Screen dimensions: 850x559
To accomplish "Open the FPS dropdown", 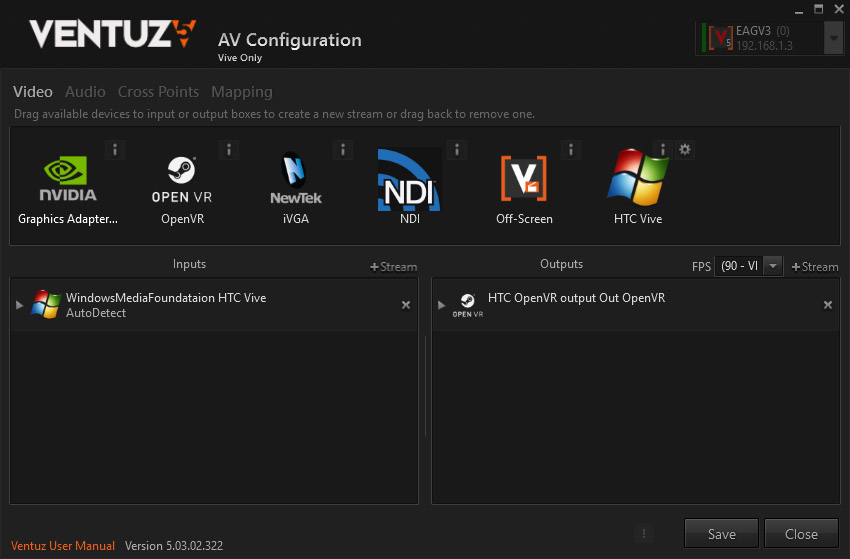I will click(x=772, y=266).
